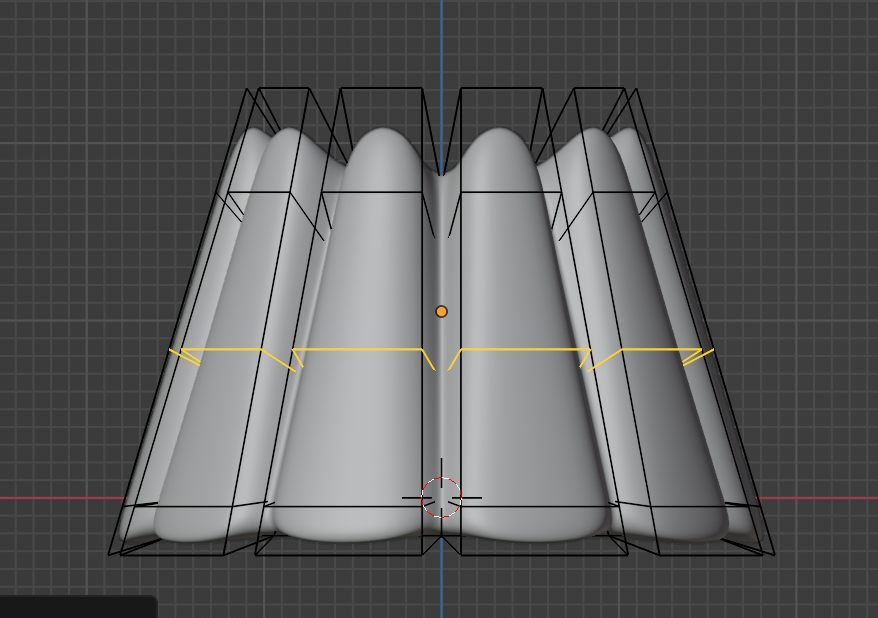Click the red X axis line left of mesh
Viewport: 878px width, 618px height.
(50, 498)
